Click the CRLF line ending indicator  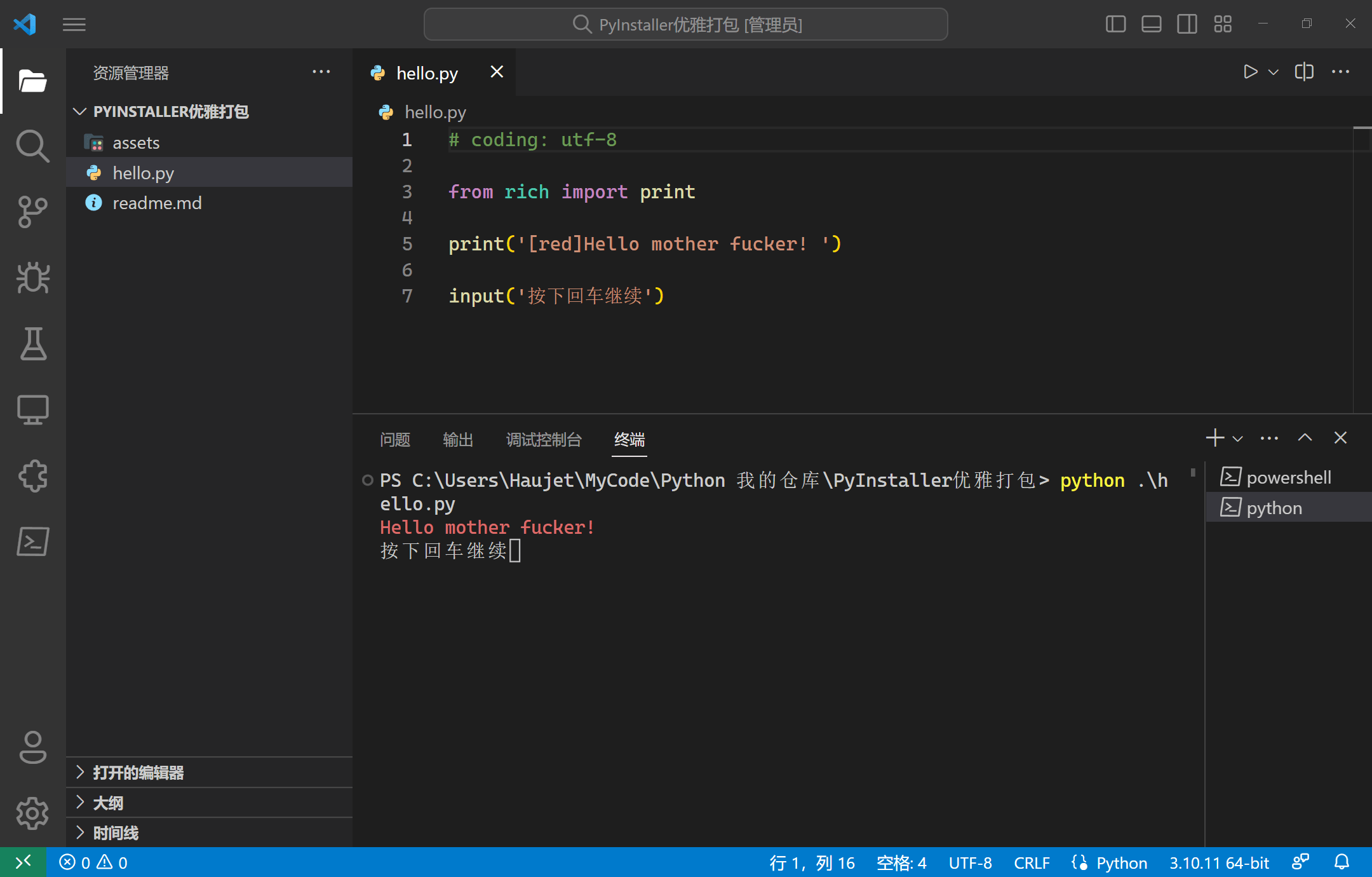(1031, 862)
